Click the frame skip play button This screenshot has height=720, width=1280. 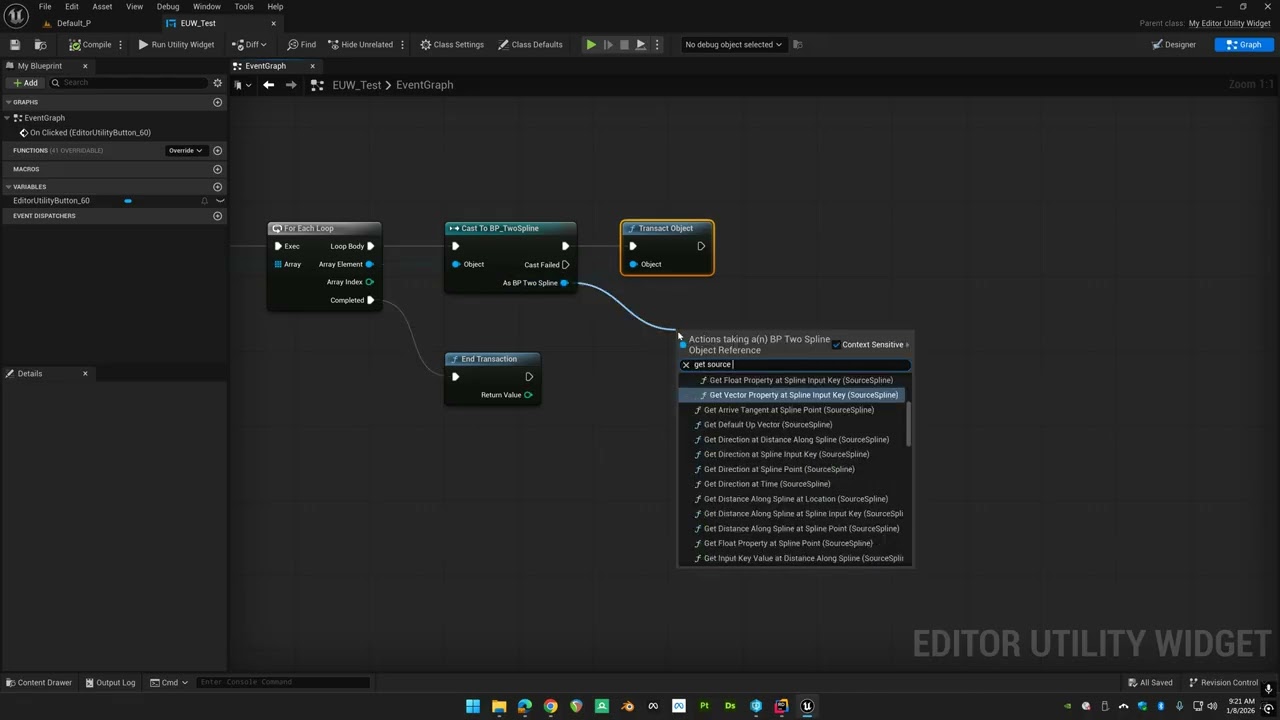tap(608, 44)
